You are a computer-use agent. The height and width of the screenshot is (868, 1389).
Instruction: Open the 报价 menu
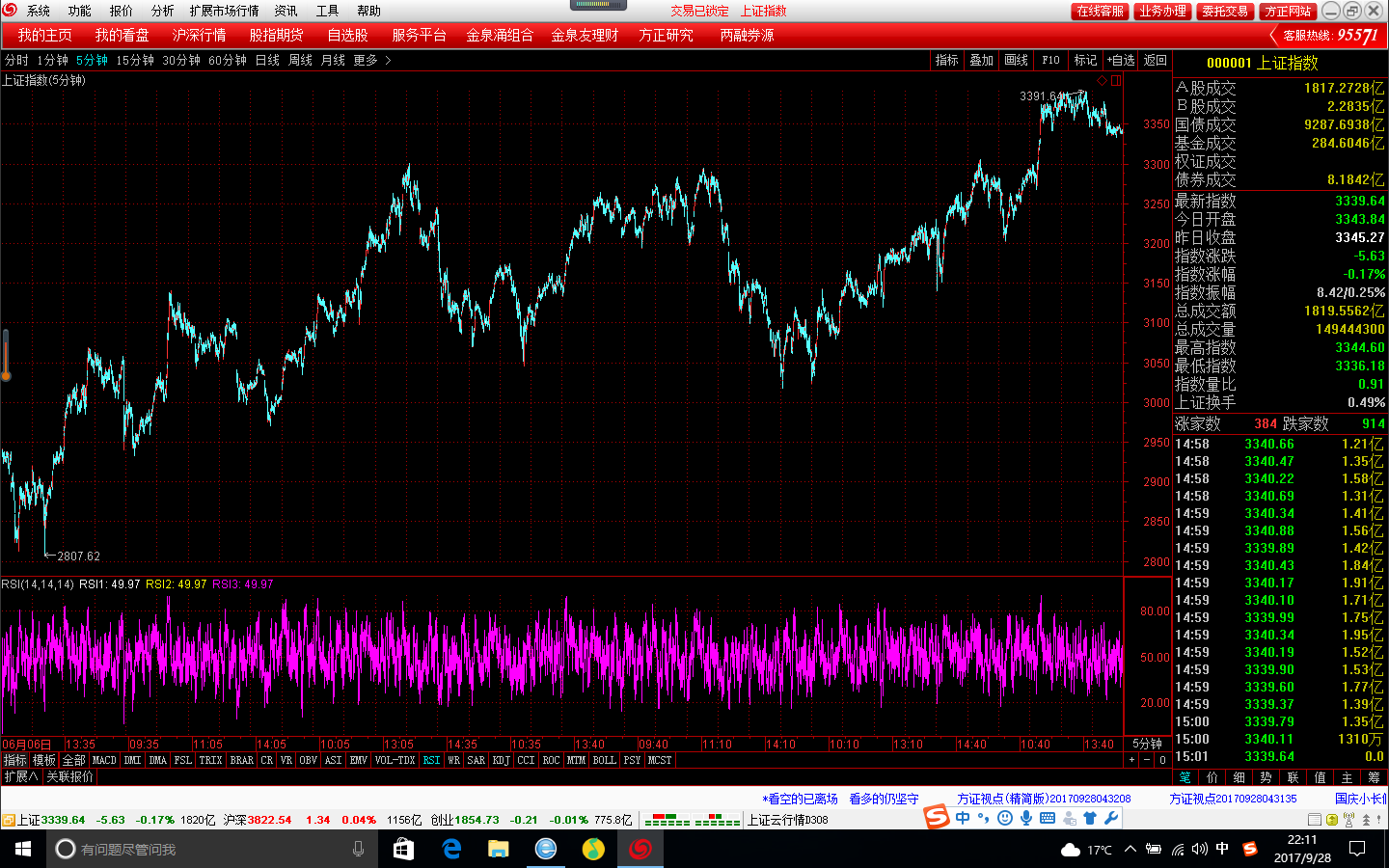(x=121, y=11)
